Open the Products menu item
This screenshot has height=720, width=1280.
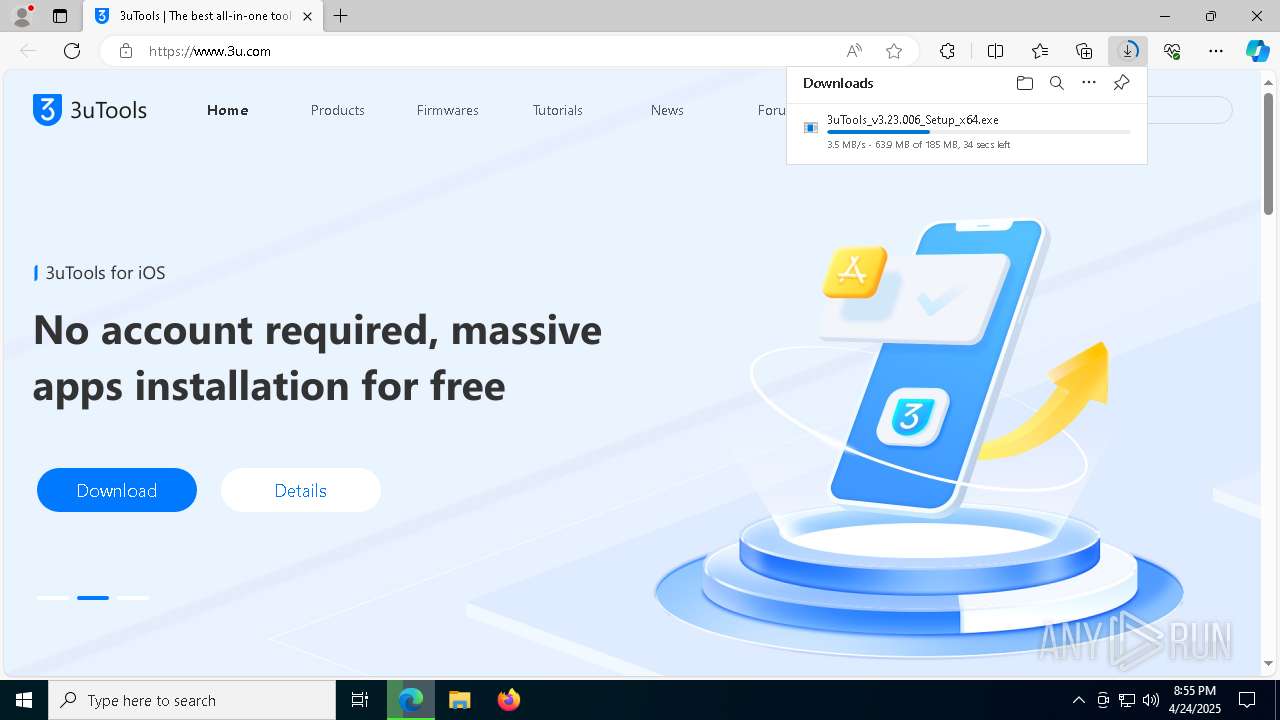[338, 110]
